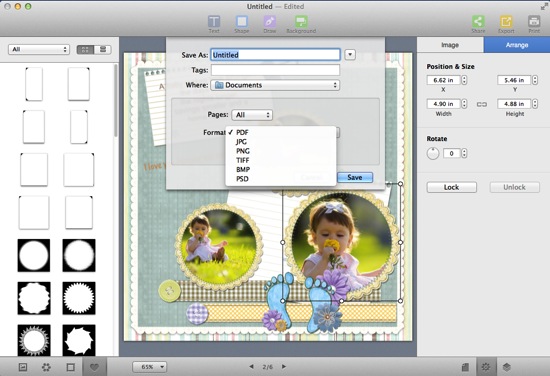
Task: Select the starburst mask thumbnail
Action: coord(79,298)
